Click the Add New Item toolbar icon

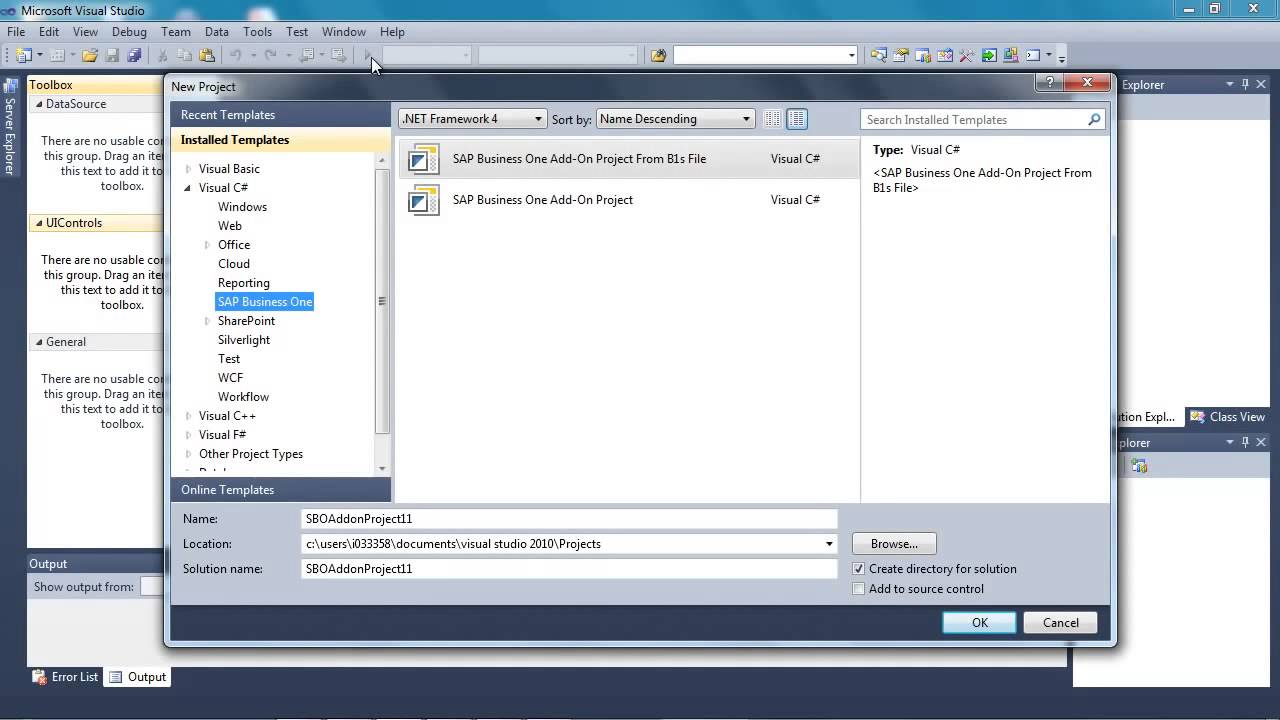coord(57,56)
